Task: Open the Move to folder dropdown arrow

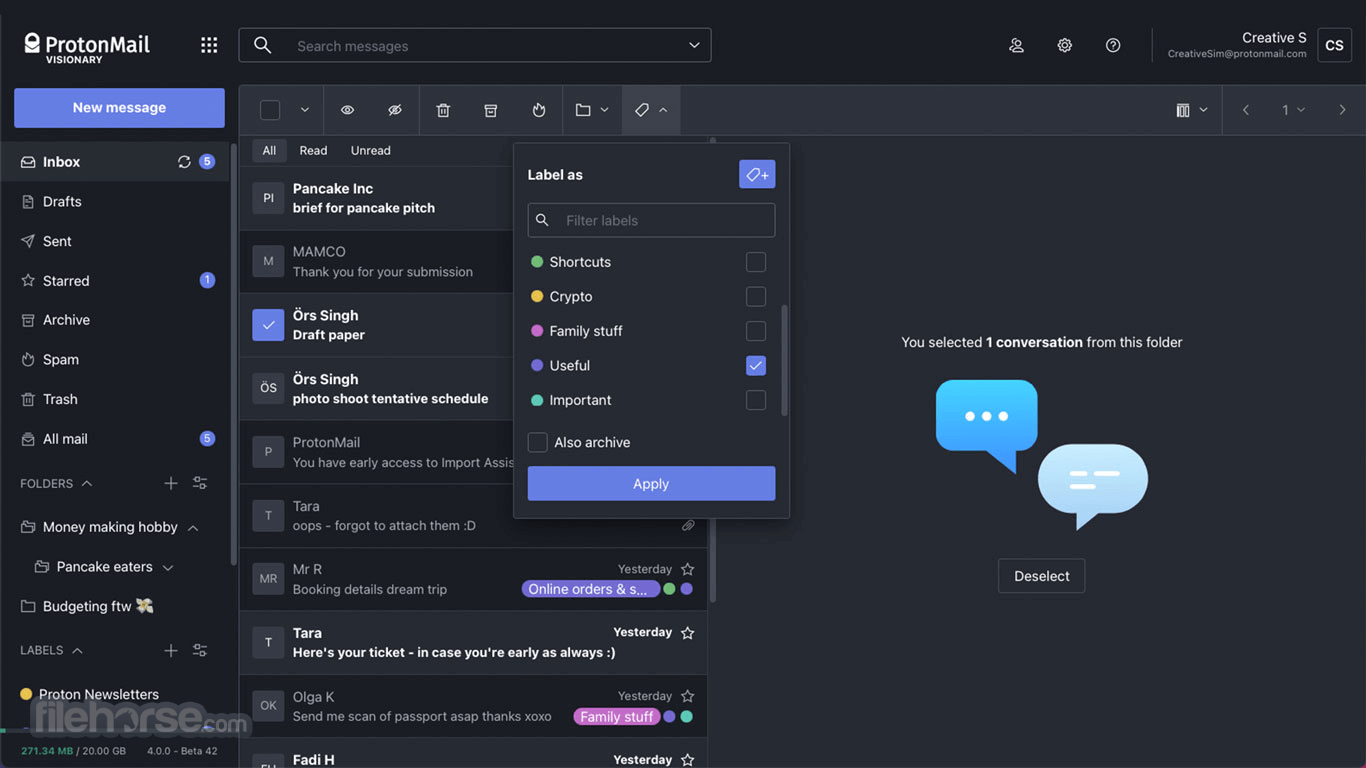Action: click(x=604, y=110)
